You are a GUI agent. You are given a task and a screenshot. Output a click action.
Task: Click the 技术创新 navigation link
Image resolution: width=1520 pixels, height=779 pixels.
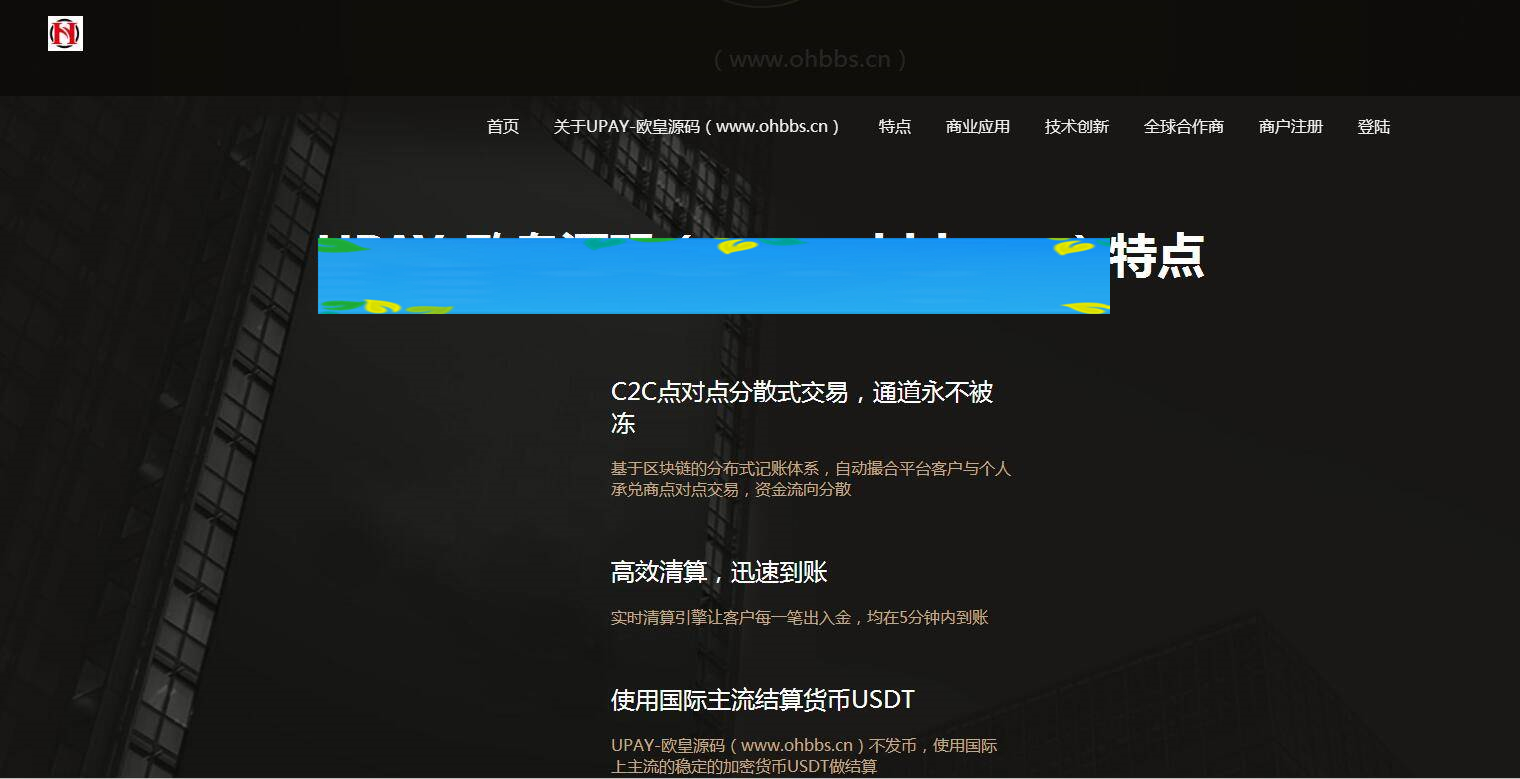click(1075, 126)
